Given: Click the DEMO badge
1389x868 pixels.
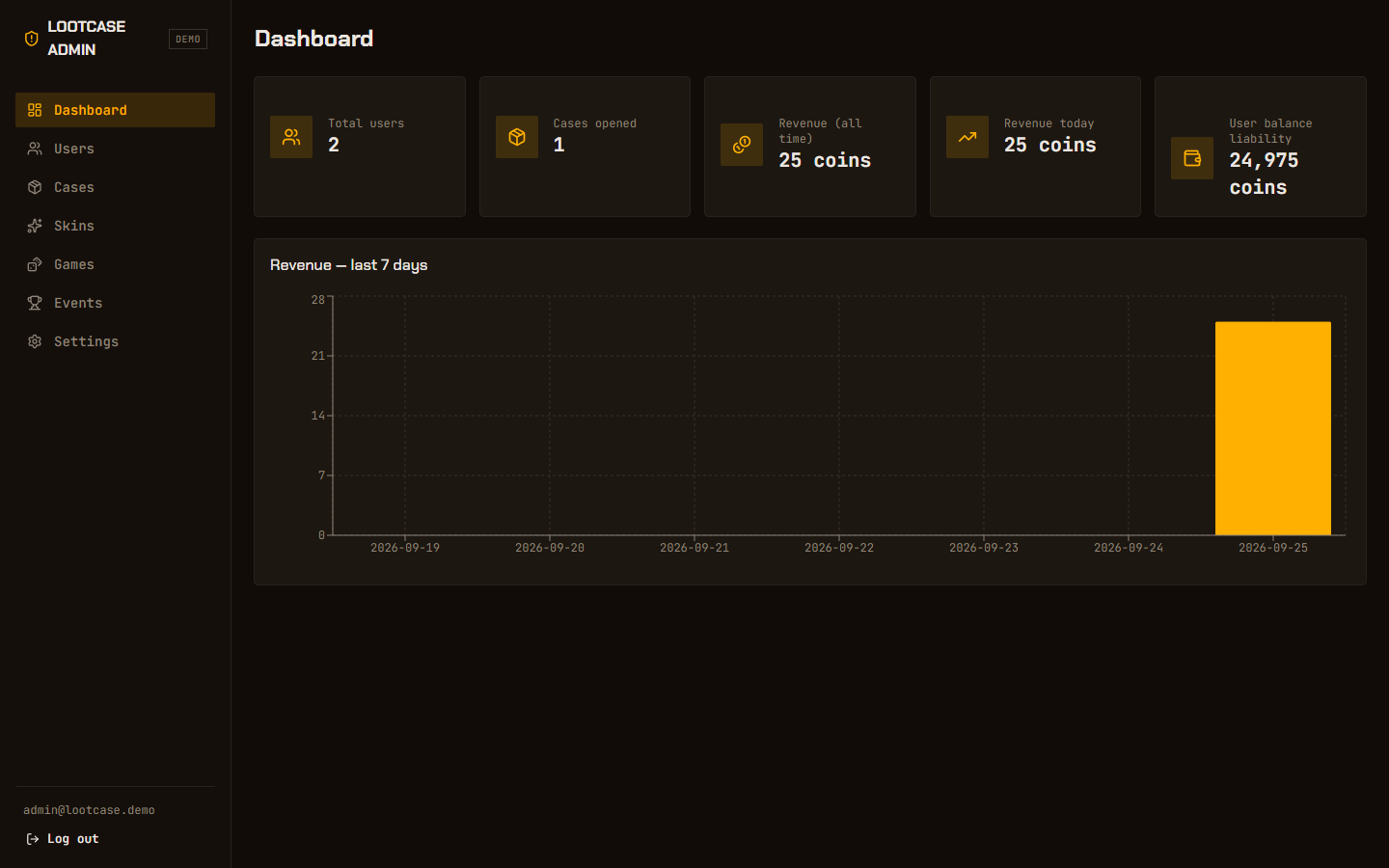Looking at the screenshot, I should [x=188, y=39].
